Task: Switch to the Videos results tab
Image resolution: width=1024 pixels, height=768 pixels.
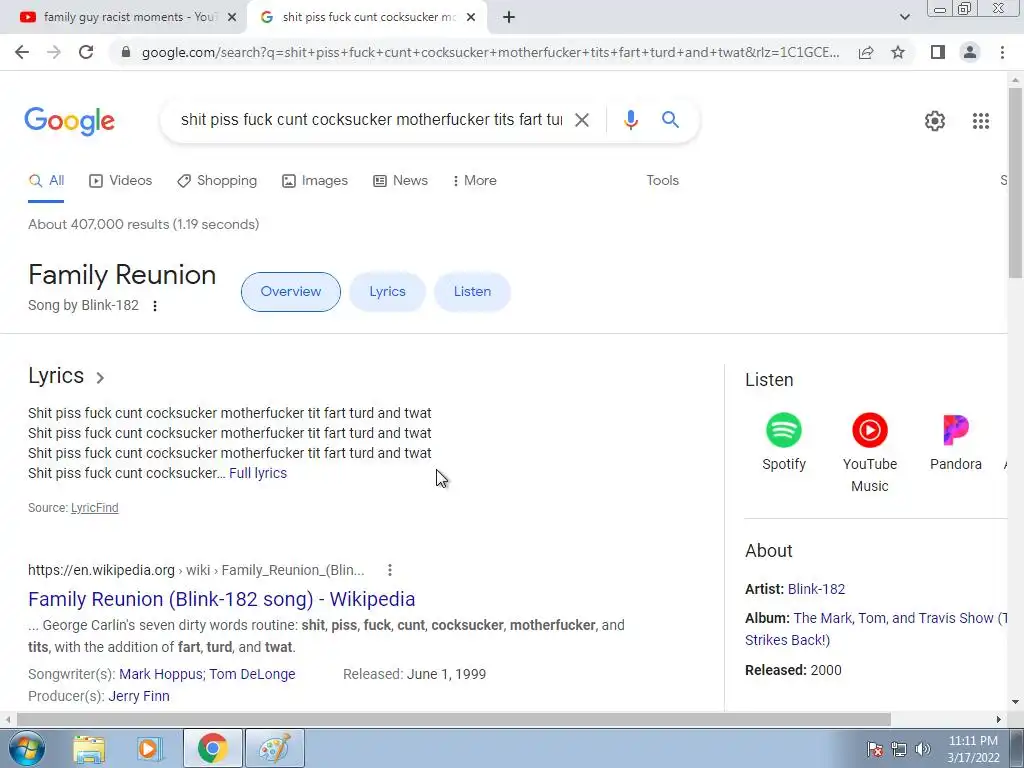Action: pos(121,181)
